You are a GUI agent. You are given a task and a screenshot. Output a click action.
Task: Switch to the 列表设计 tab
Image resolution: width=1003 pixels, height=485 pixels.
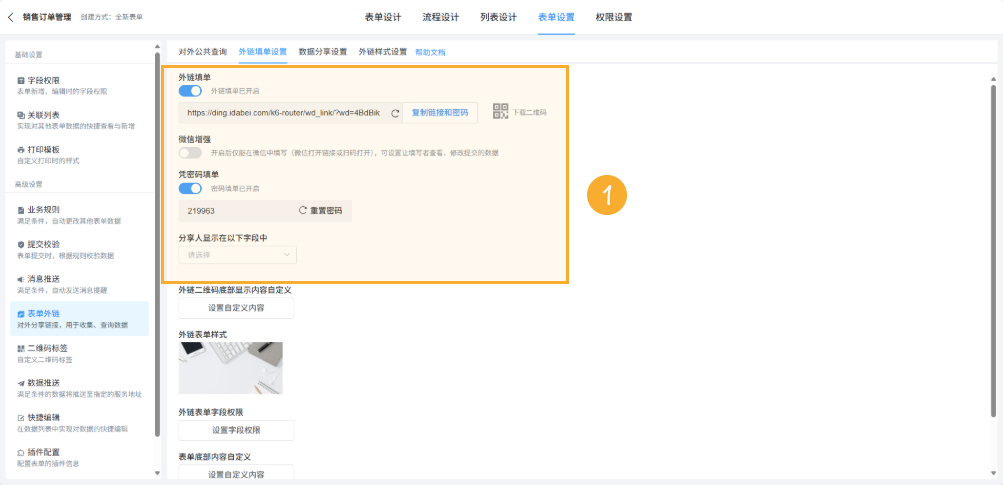pyautogui.click(x=498, y=17)
